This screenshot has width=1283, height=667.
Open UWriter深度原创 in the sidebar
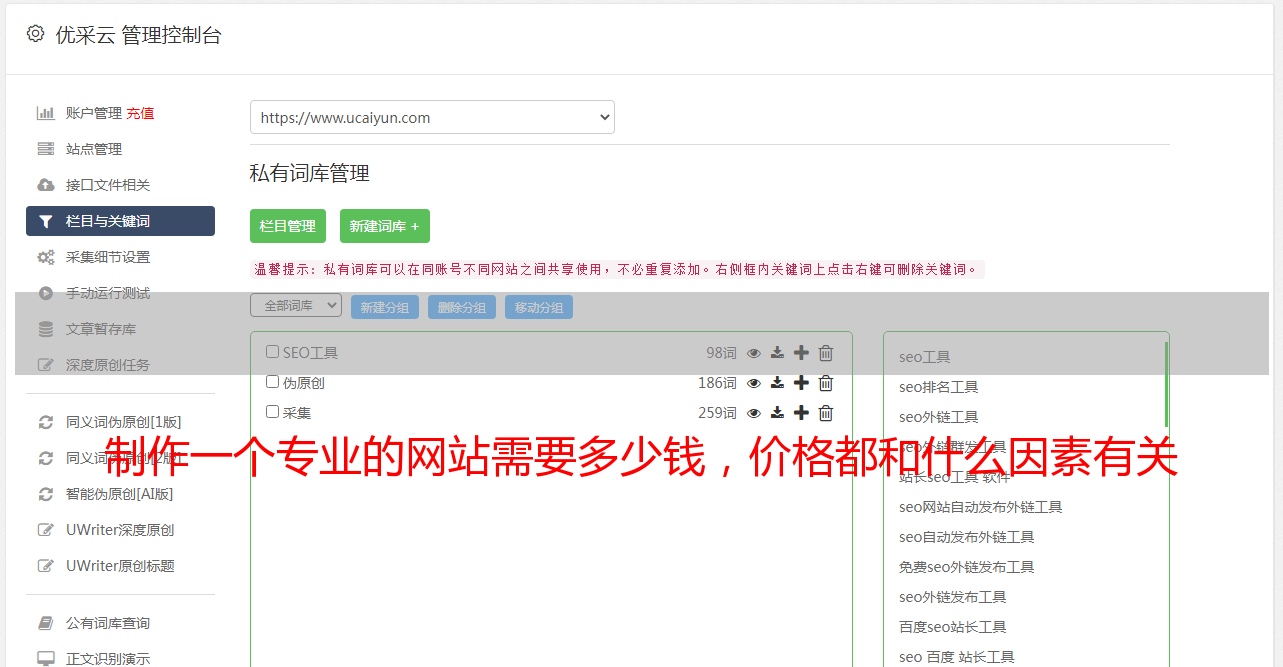120,530
